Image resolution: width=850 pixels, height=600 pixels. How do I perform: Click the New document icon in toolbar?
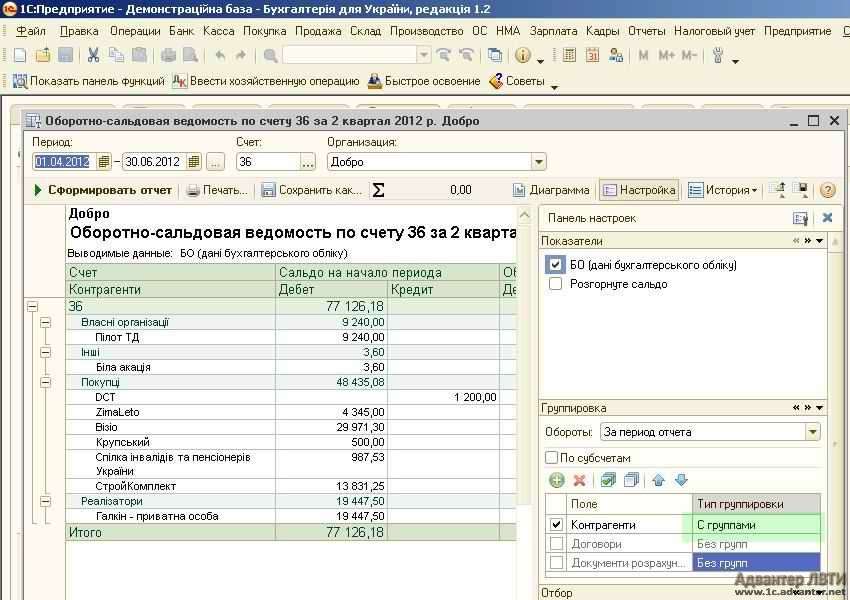[20, 55]
